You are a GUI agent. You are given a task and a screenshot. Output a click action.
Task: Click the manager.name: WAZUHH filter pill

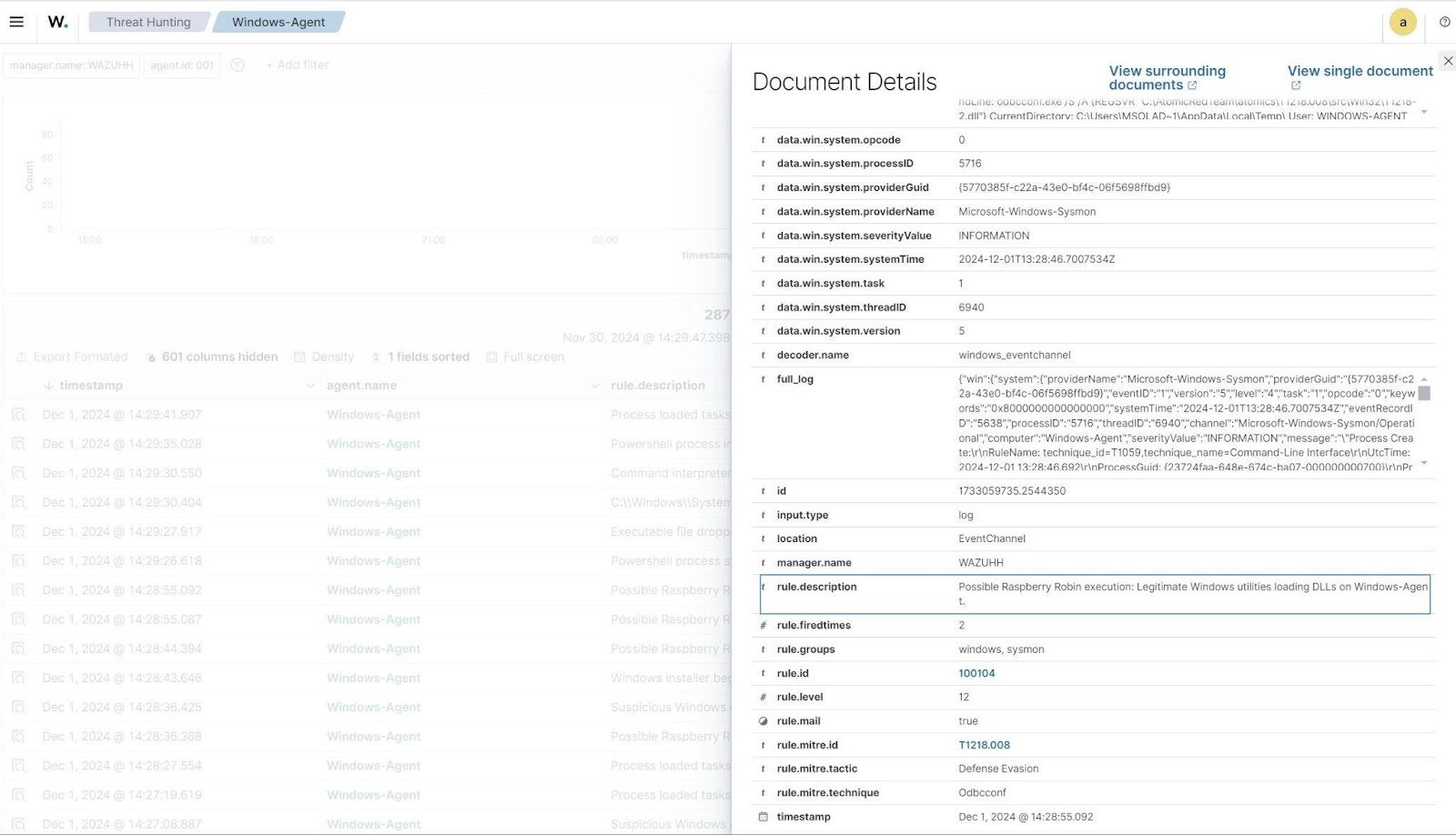tap(72, 65)
